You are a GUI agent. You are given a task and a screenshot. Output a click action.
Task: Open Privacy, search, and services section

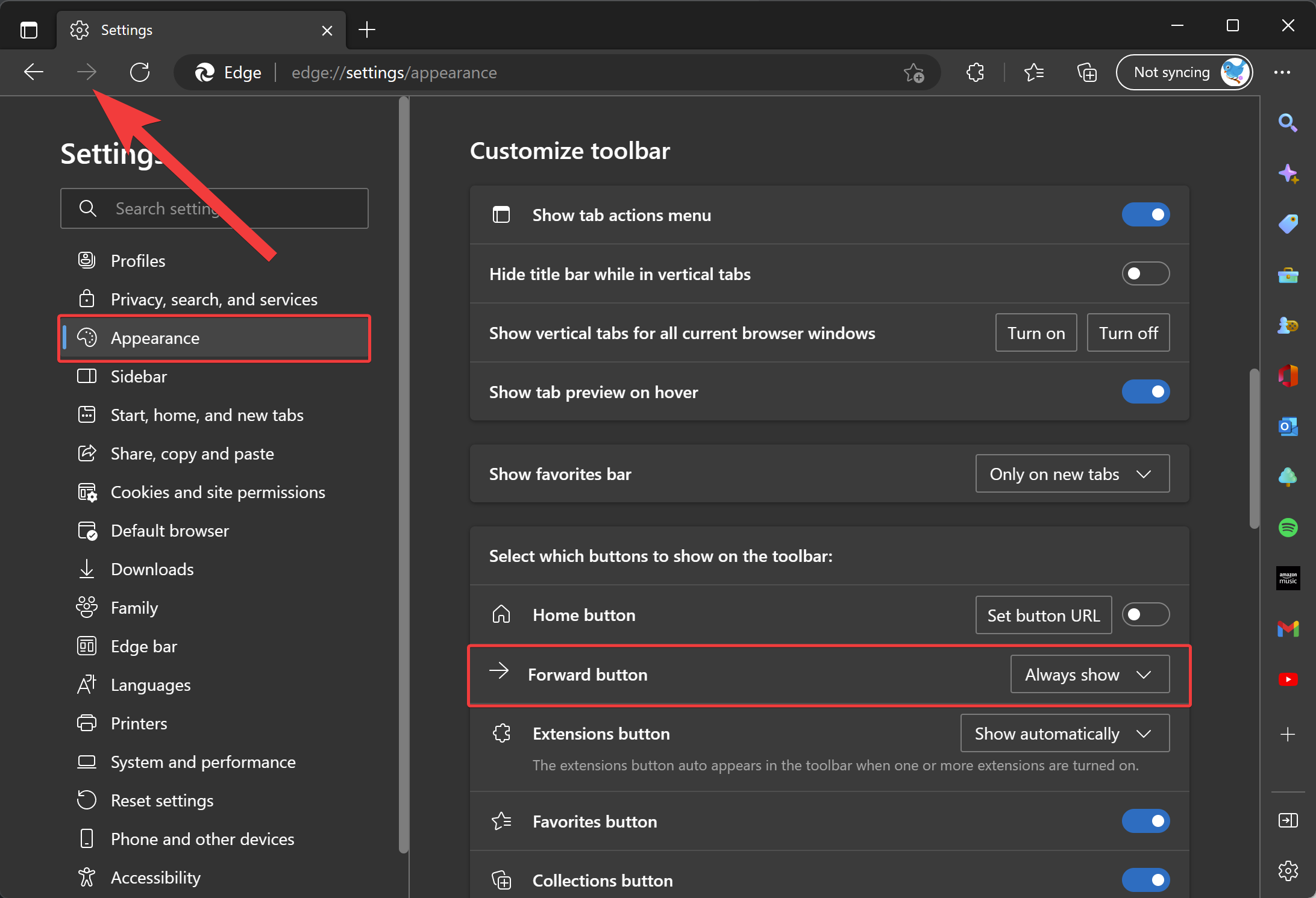click(x=214, y=299)
